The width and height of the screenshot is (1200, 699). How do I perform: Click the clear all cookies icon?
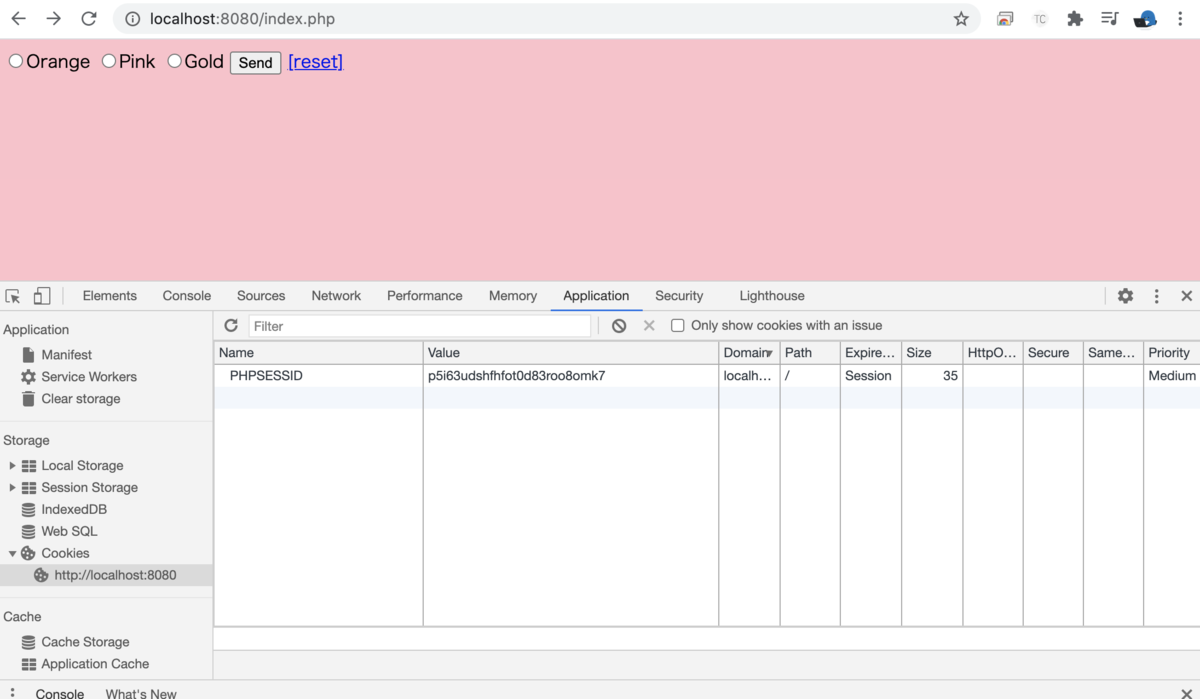click(x=619, y=325)
